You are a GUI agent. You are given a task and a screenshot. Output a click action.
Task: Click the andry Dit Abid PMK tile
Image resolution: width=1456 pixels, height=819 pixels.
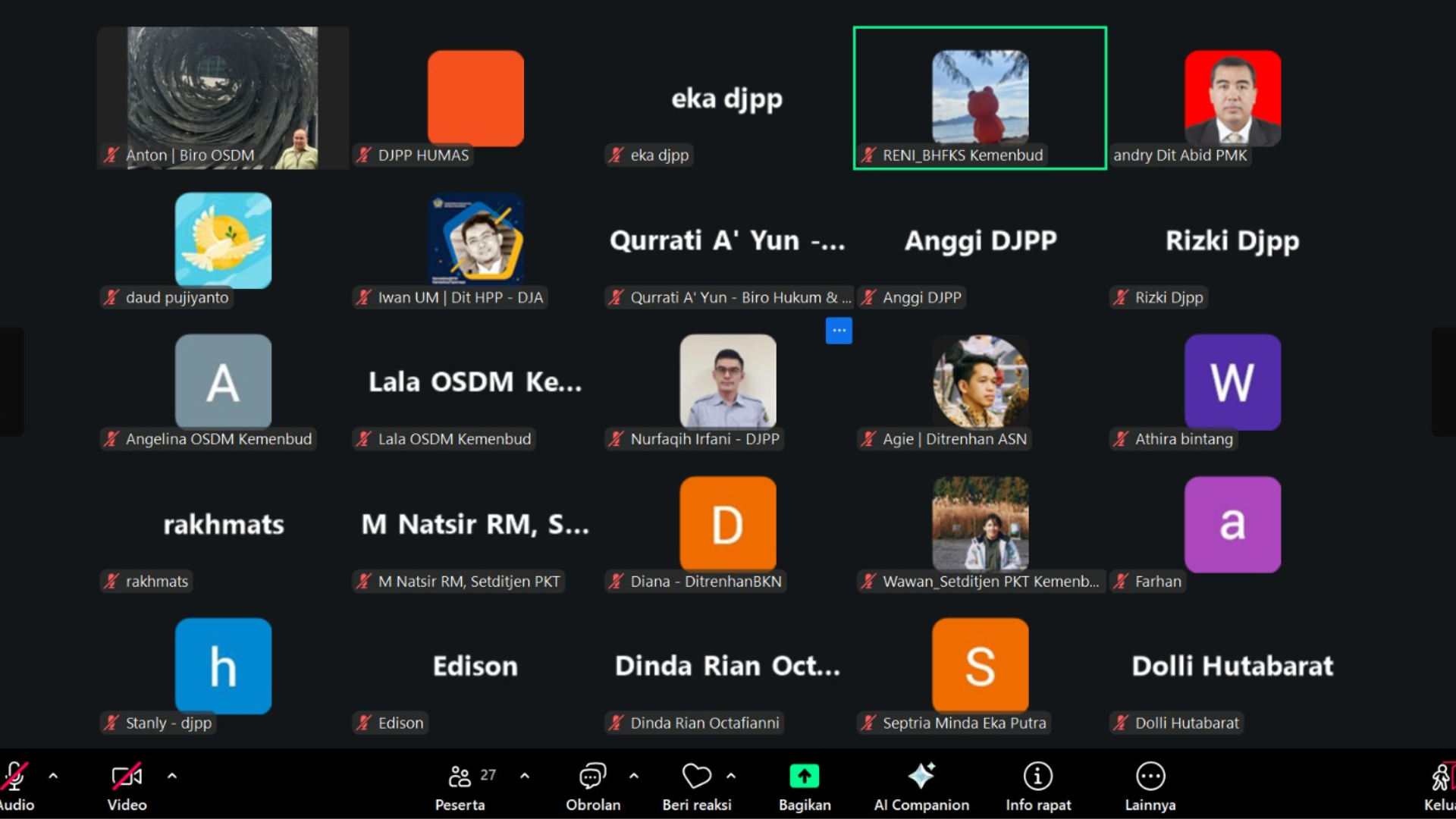coord(1232,98)
